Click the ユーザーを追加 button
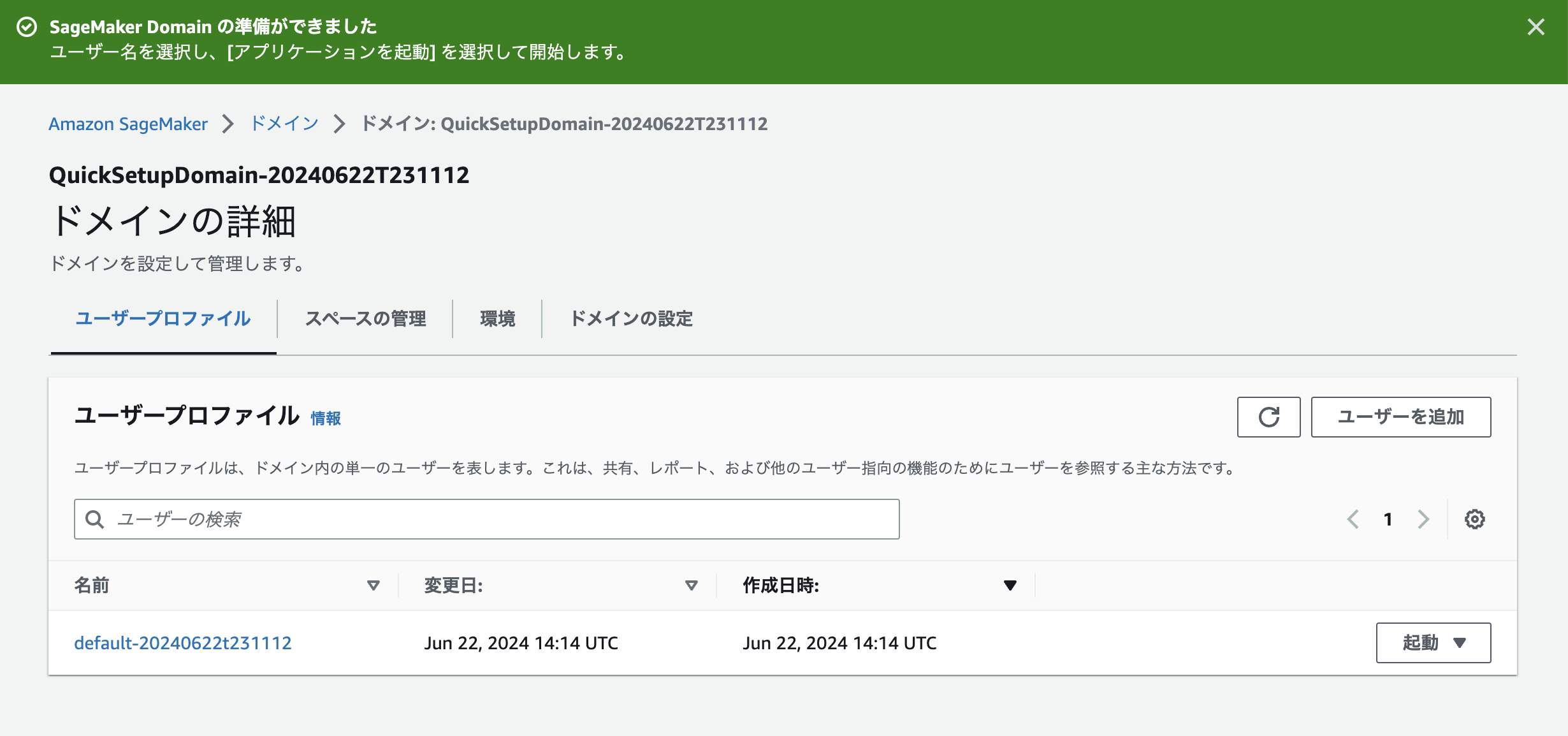 (x=1400, y=417)
